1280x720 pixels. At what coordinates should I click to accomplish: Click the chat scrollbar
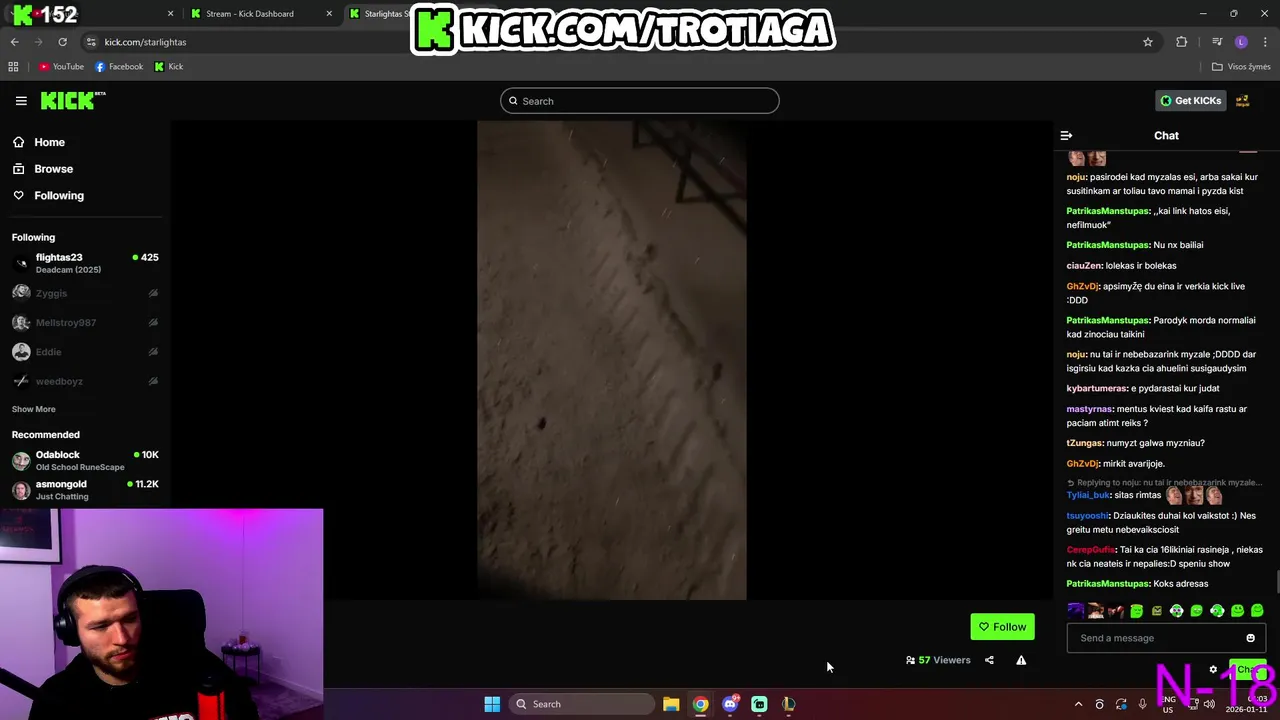[x=1276, y=582]
